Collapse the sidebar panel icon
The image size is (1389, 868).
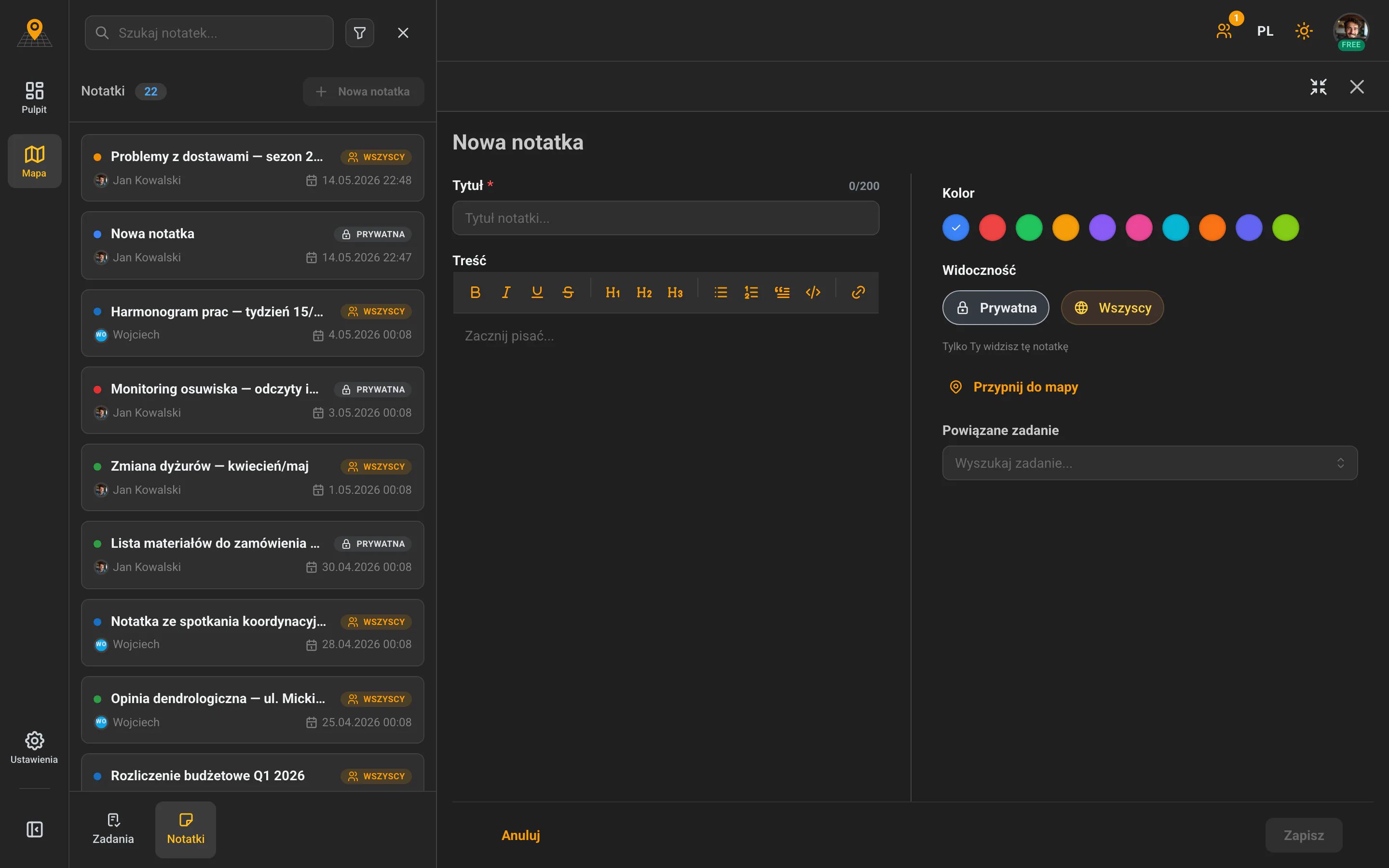[34, 829]
